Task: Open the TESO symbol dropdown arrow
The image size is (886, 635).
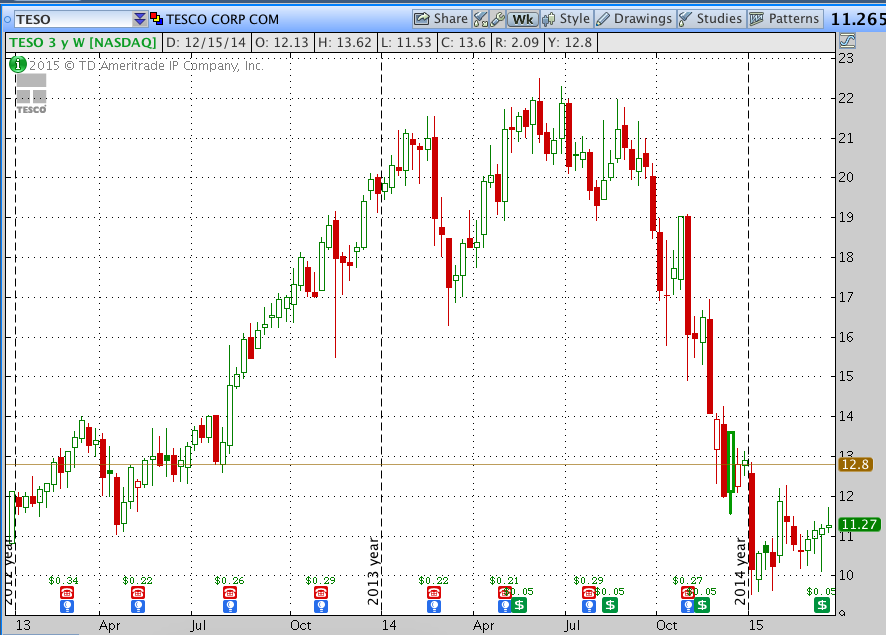Action: click(x=140, y=19)
